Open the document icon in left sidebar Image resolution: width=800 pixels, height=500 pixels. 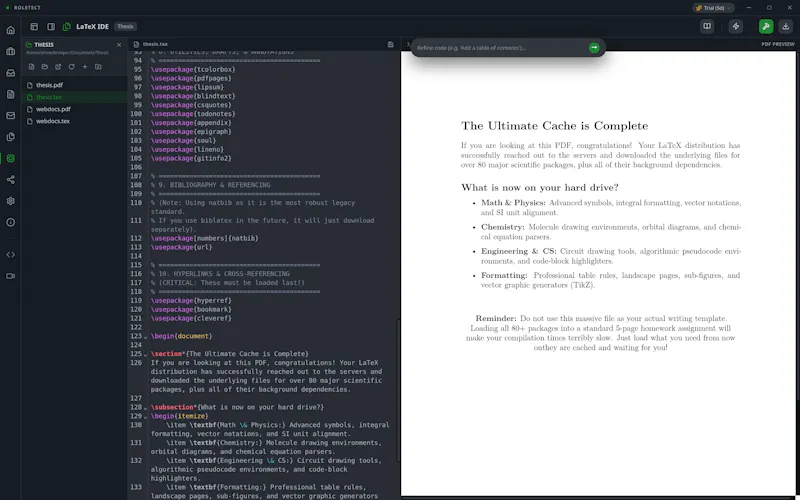click(x=11, y=94)
